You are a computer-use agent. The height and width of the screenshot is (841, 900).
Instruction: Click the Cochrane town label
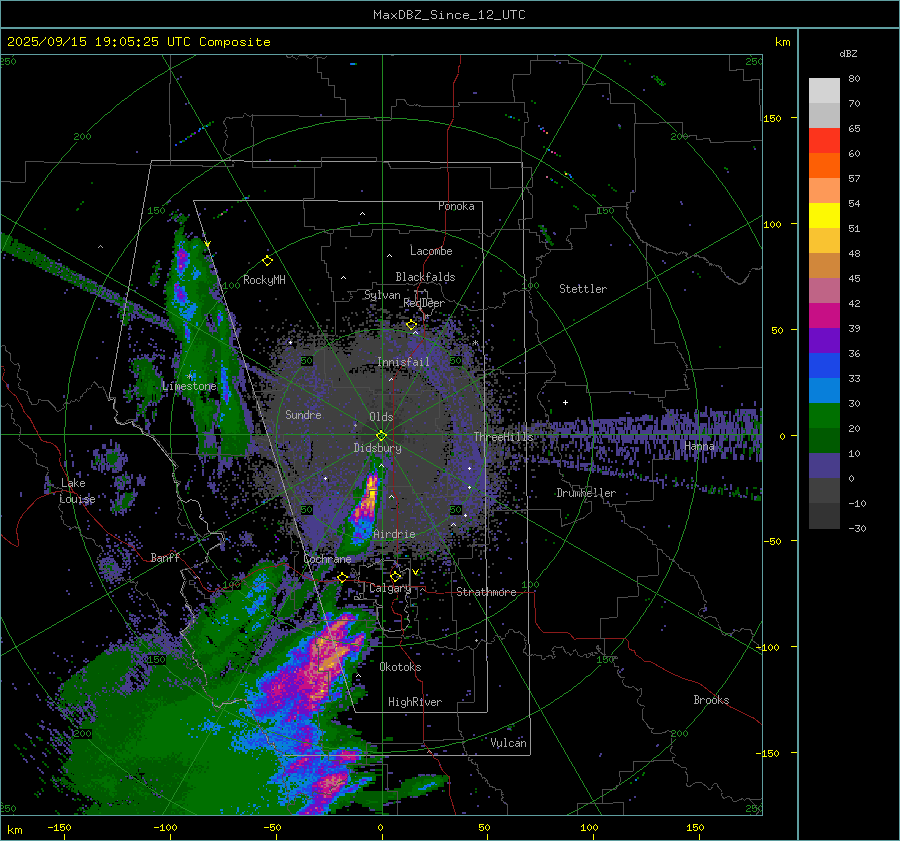click(x=327, y=559)
